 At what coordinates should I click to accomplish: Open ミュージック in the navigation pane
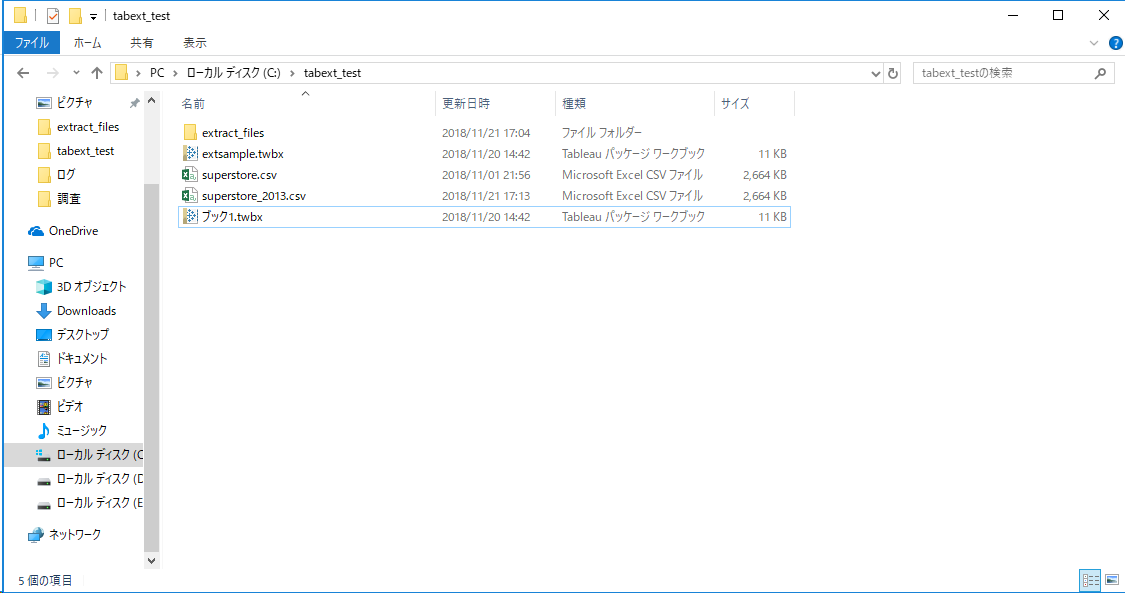tap(82, 430)
